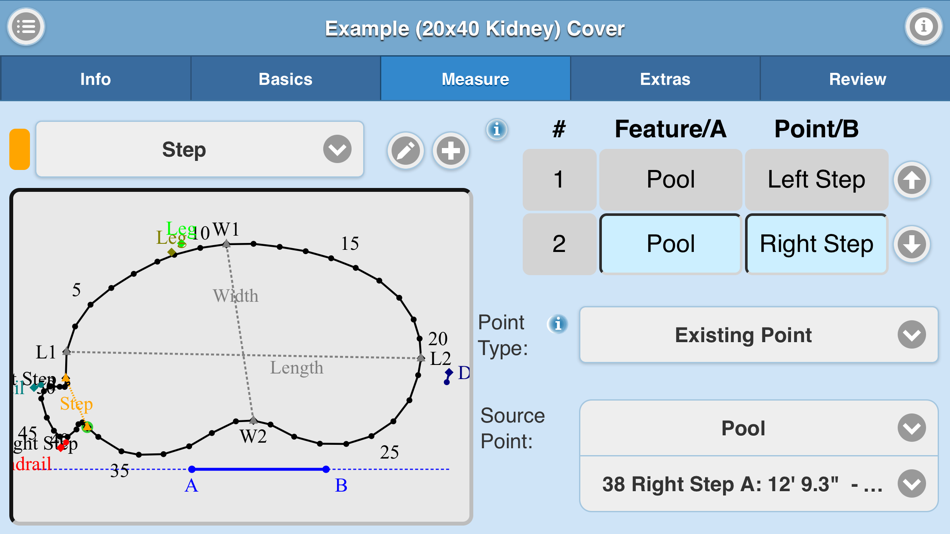The image size is (950, 534).
Task: Click the Right Step point cell
Action: tap(816, 244)
